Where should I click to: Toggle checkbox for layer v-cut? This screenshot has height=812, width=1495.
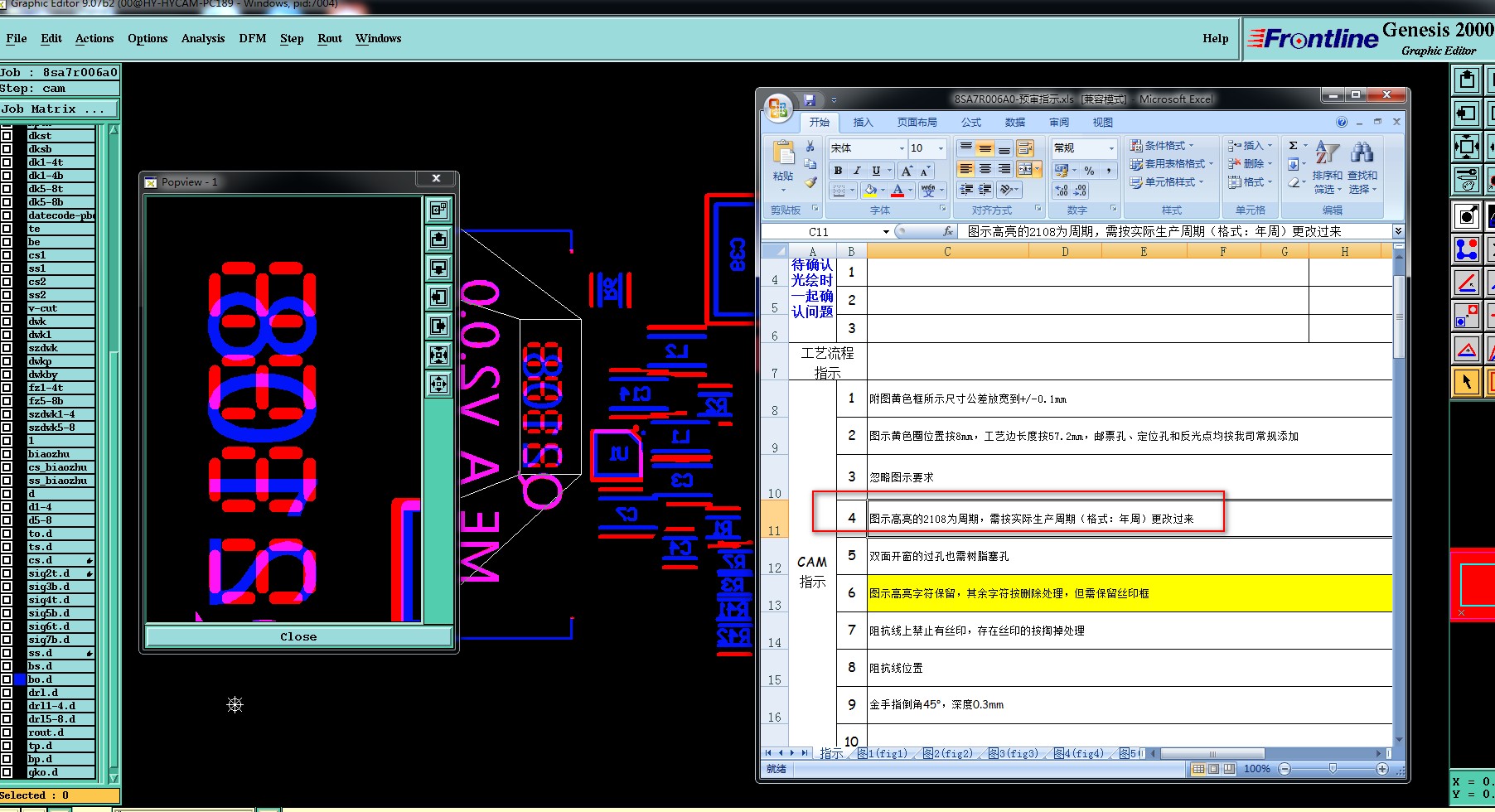click(x=7, y=308)
